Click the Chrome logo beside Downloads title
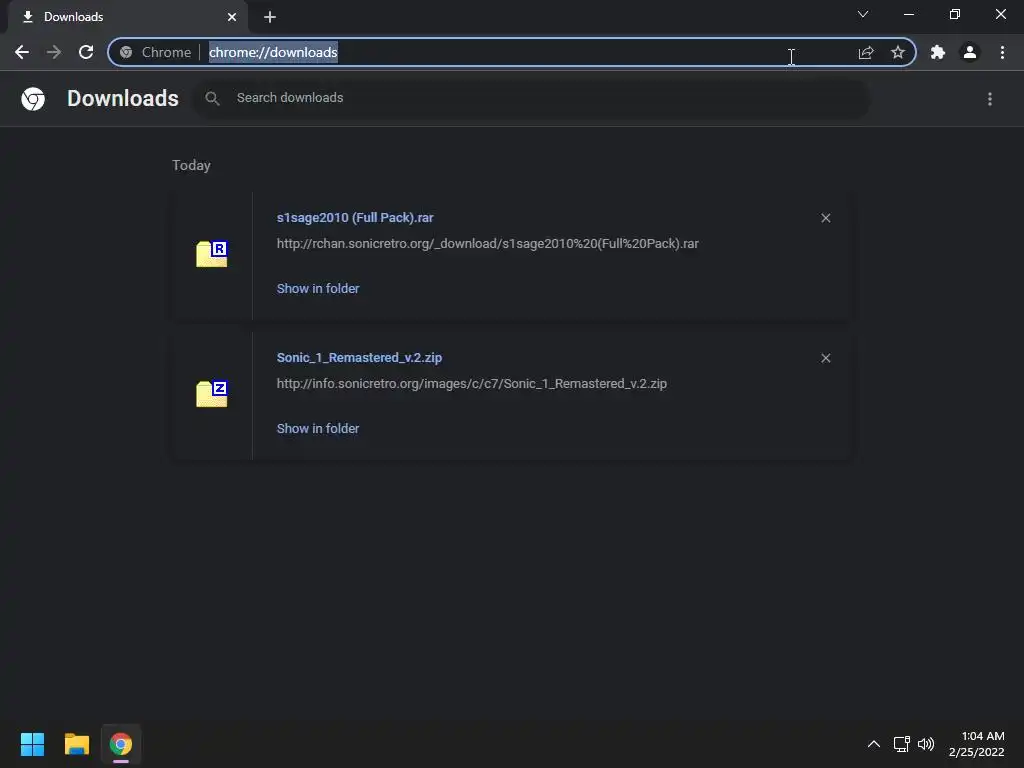 33,99
